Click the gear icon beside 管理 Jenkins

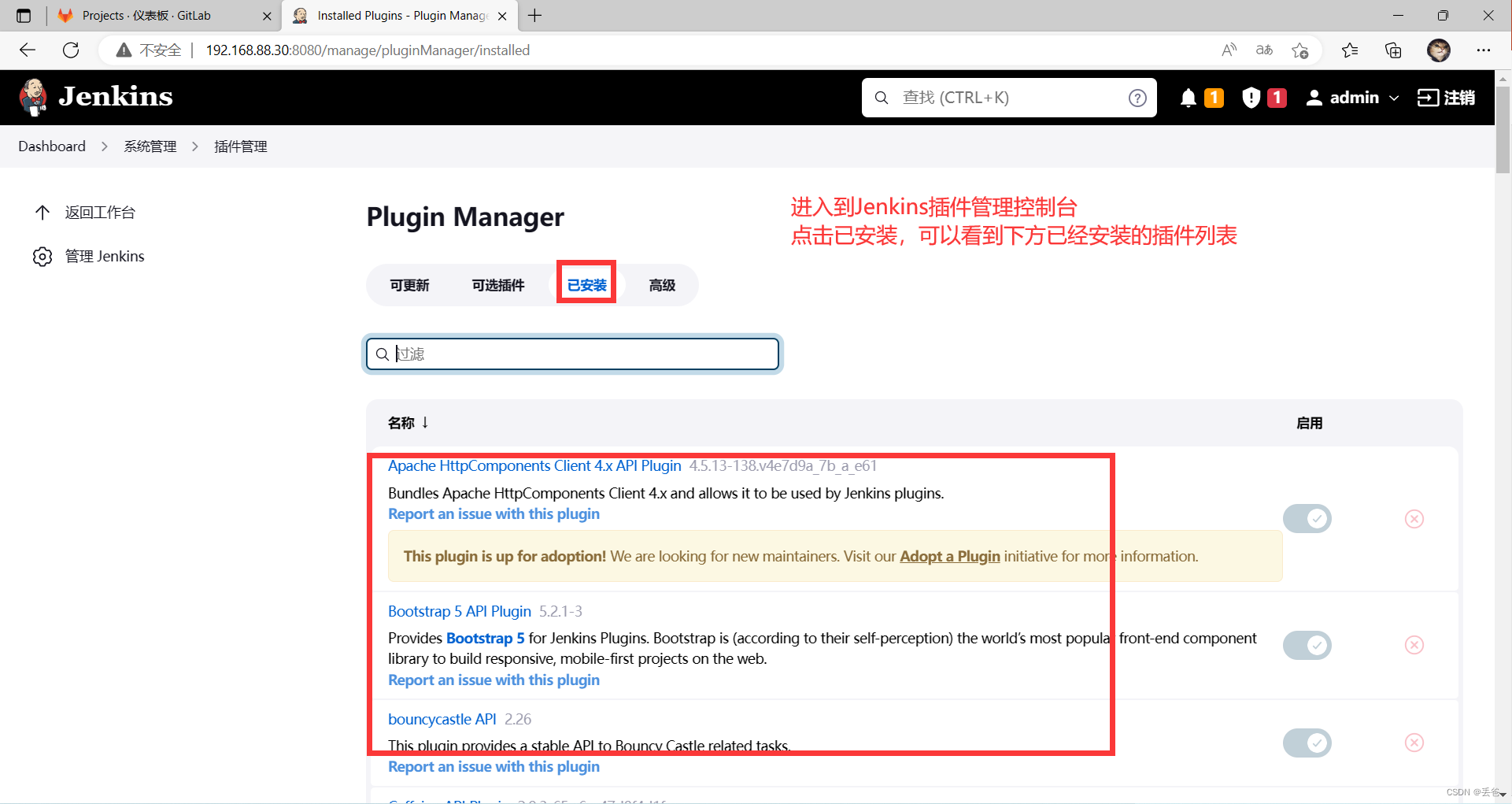tap(43, 257)
